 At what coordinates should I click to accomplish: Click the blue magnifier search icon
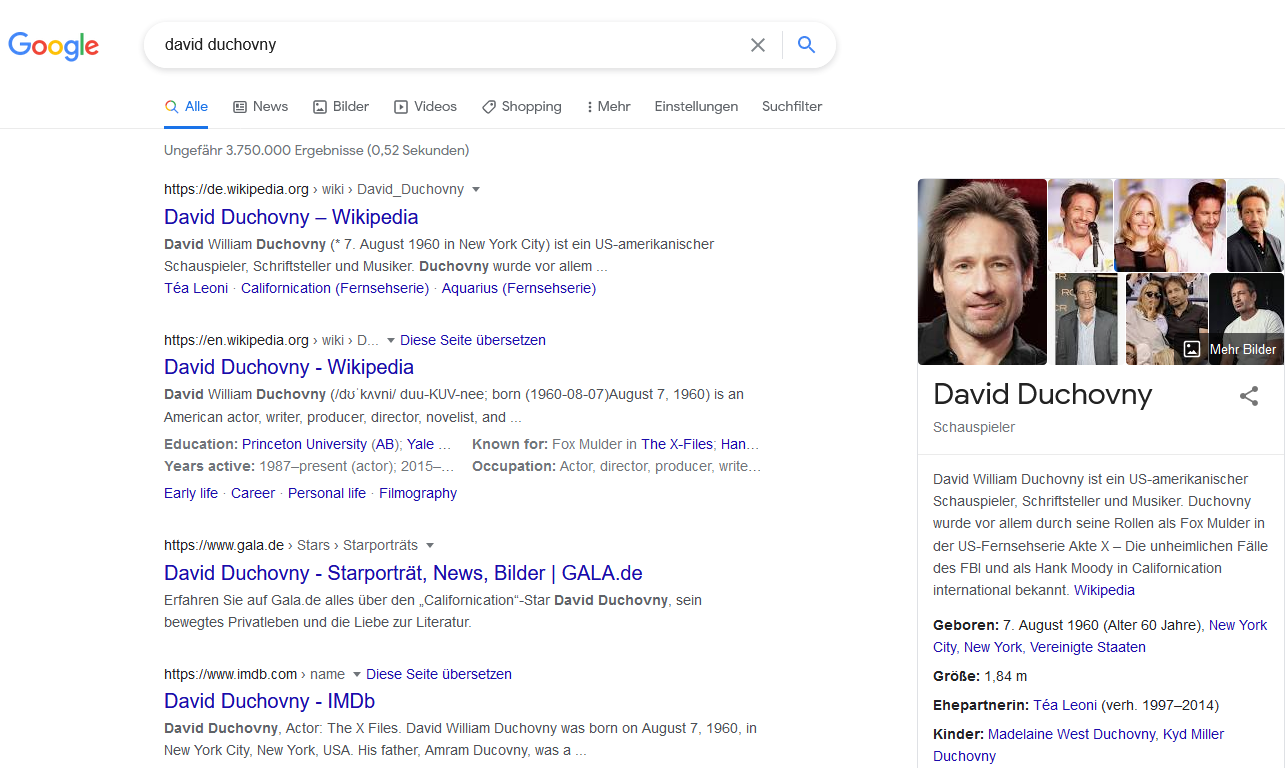[806, 45]
